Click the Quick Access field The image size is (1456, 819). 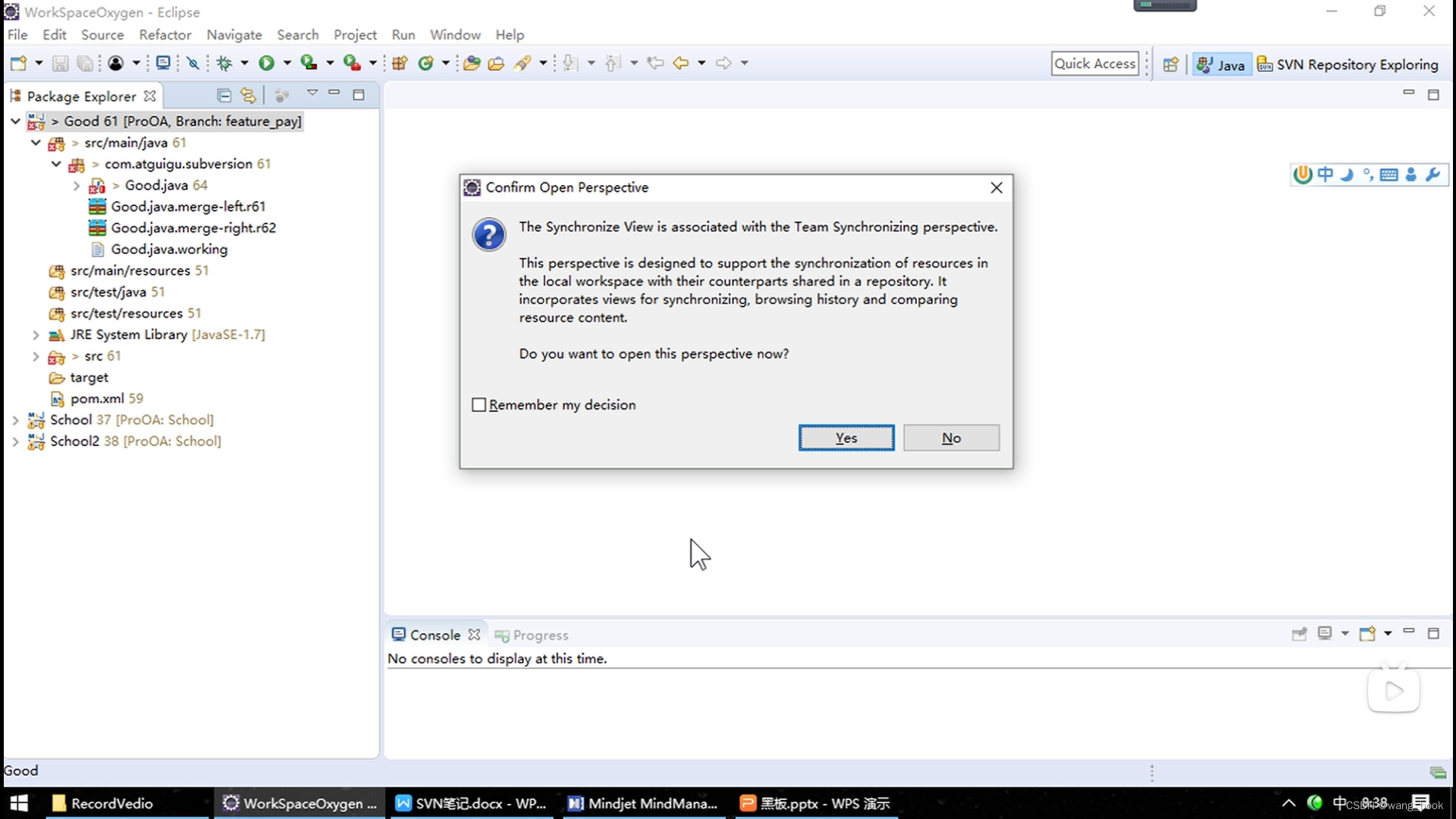coord(1095,64)
